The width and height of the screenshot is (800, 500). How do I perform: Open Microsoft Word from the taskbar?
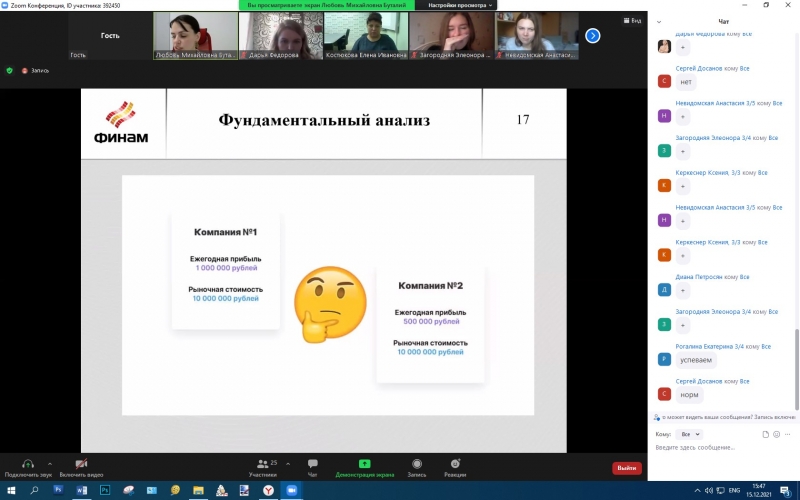coord(82,490)
